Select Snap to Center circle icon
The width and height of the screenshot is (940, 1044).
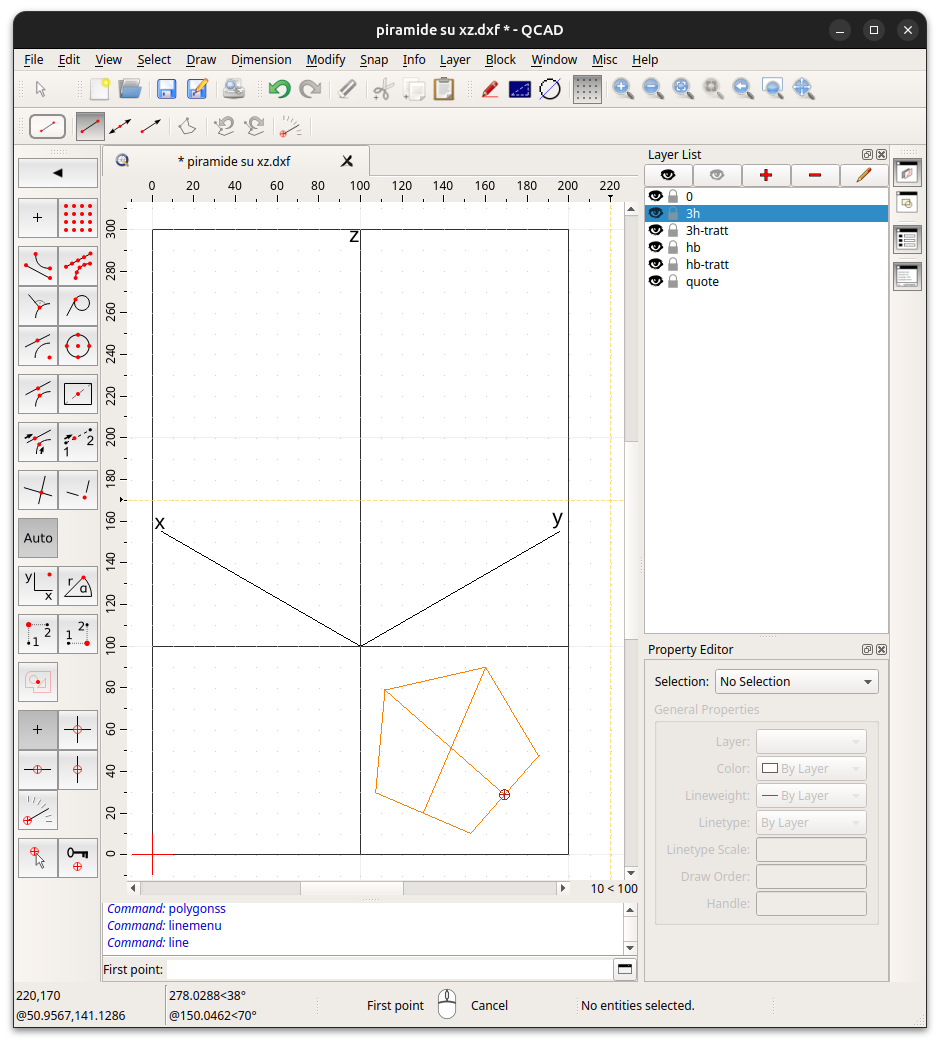coord(78,346)
